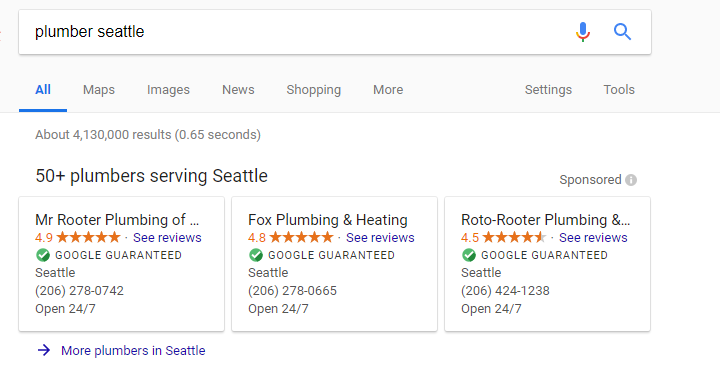Go to the Shopping tab
This screenshot has width=720, height=368.
pyautogui.click(x=314, y=90)
